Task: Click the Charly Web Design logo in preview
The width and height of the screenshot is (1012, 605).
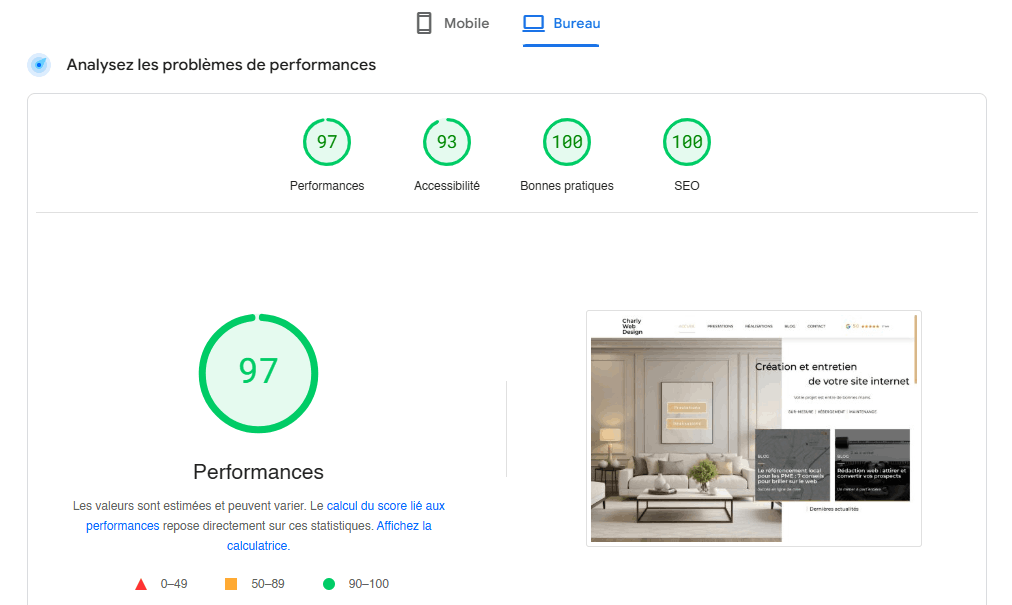Action: (632, 325)
